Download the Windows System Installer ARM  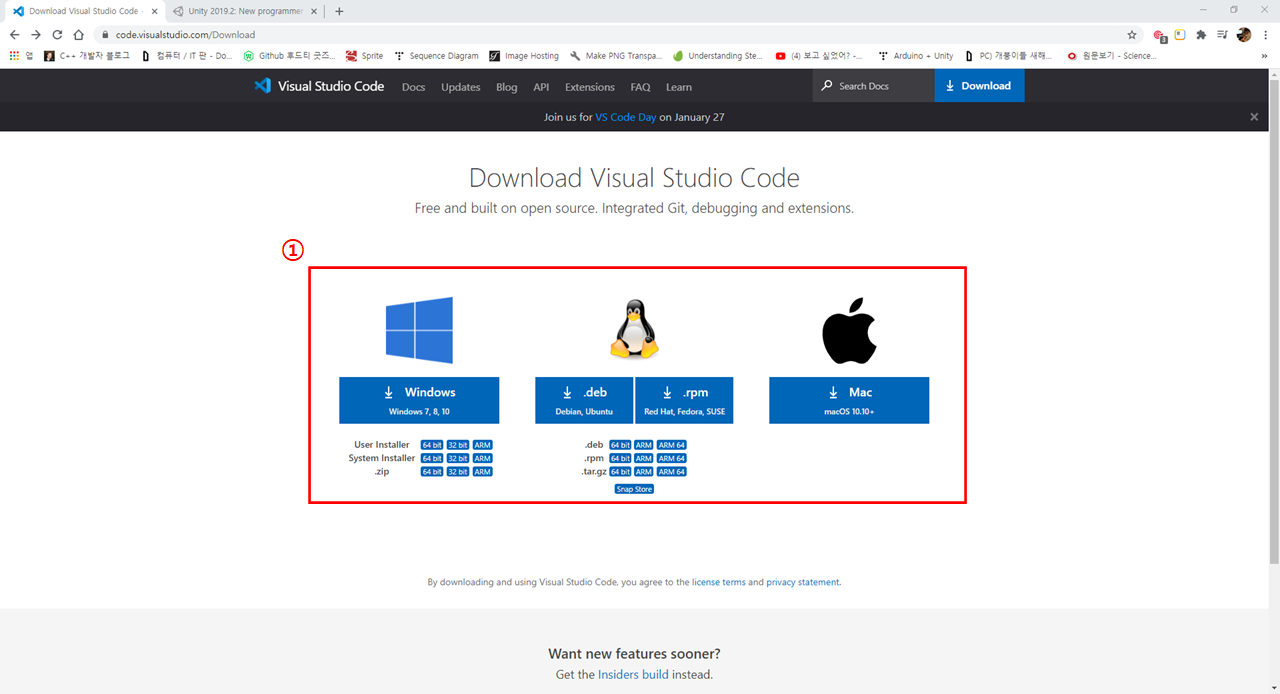(x=483, y=458)
